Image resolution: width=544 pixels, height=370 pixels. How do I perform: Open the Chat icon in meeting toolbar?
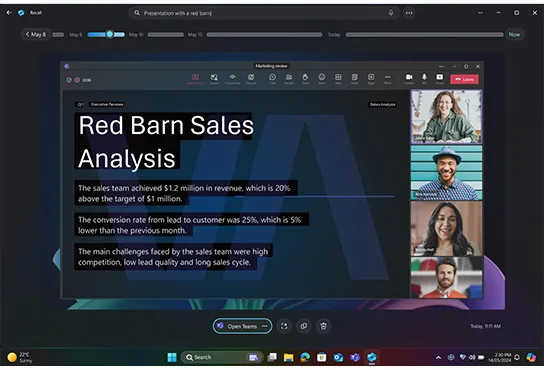[272, 79]
